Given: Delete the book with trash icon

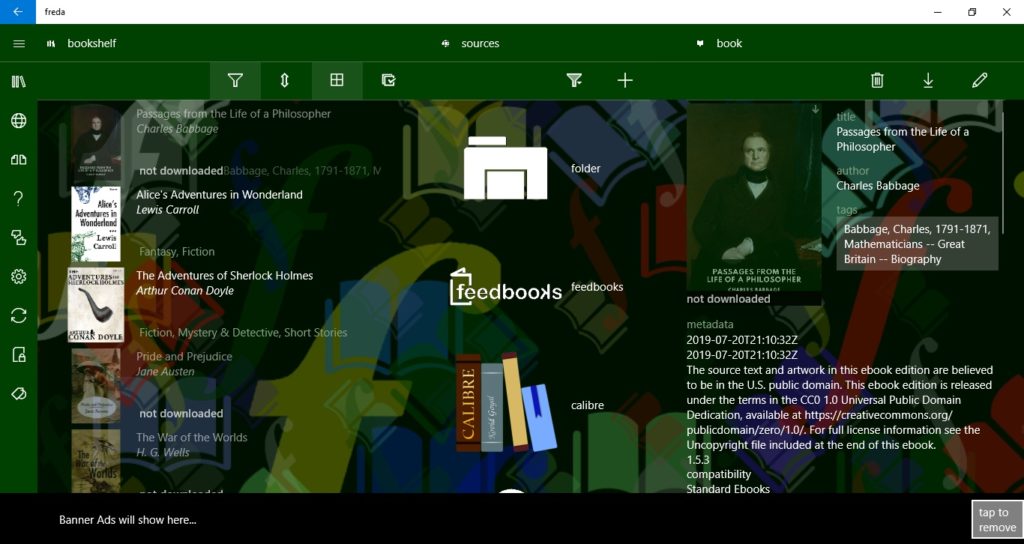Looking at the screenshot, I should point(877,80).
